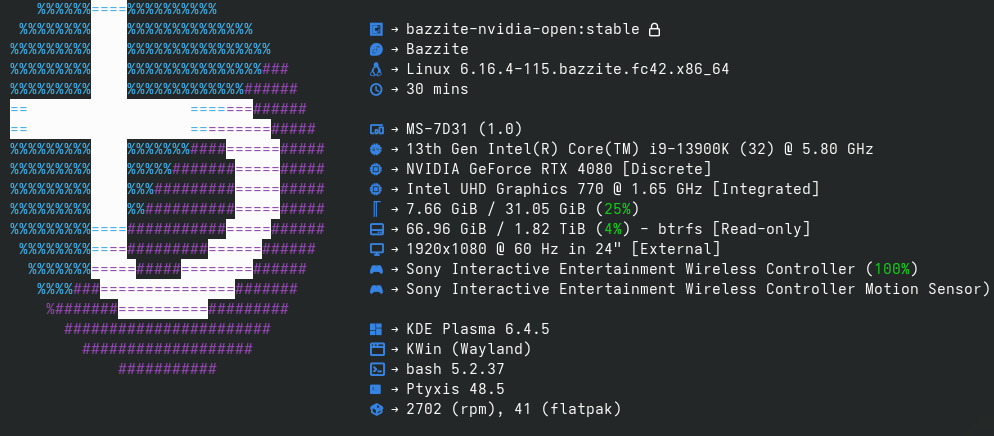
Task: Click the disk icon beside 66.96 GiB
Action: coord(376,229)
